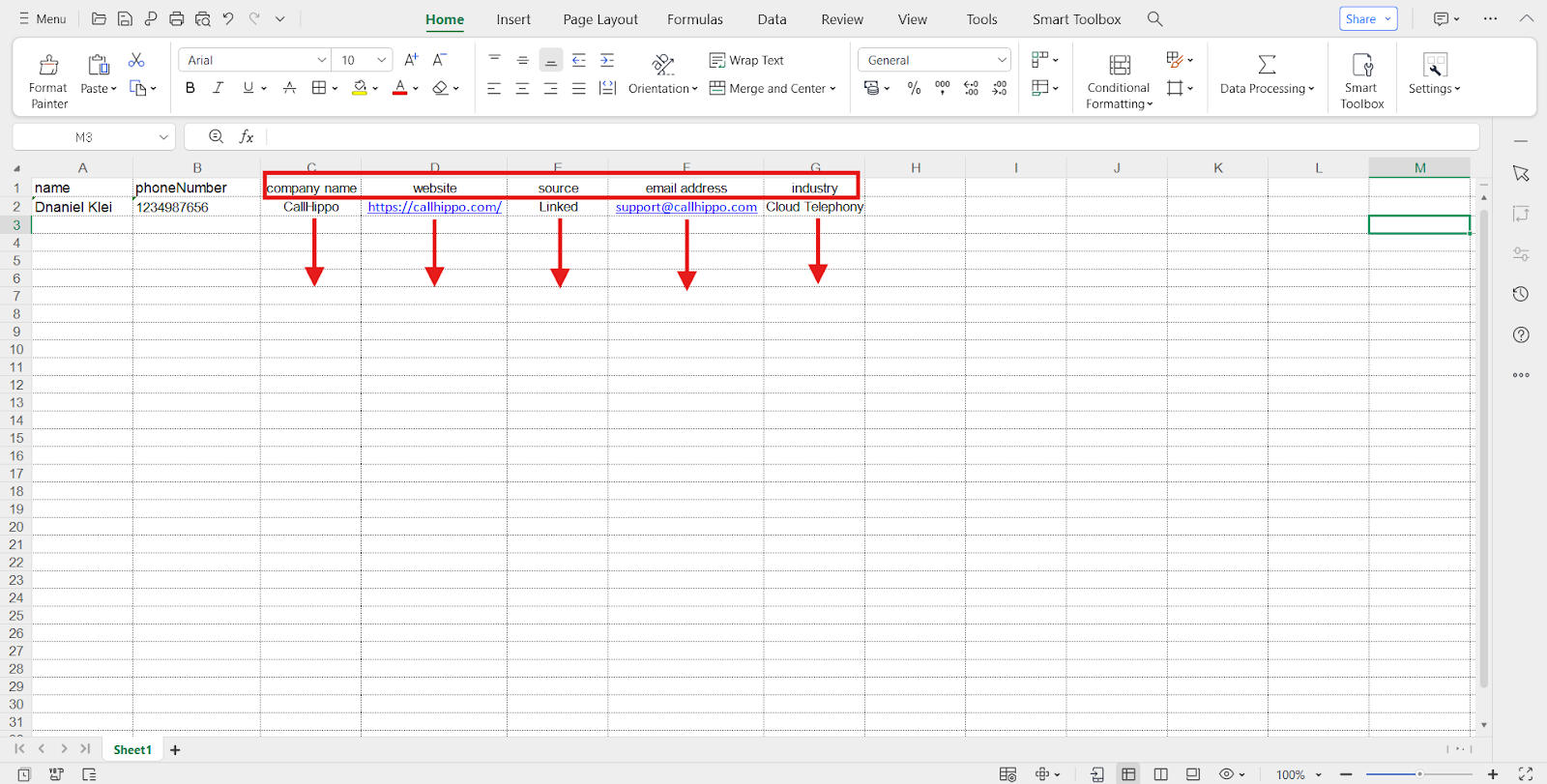Click the search magnifier icon in ribbon tabs
Screen dimensions: 1547x784
[1154, 18]
